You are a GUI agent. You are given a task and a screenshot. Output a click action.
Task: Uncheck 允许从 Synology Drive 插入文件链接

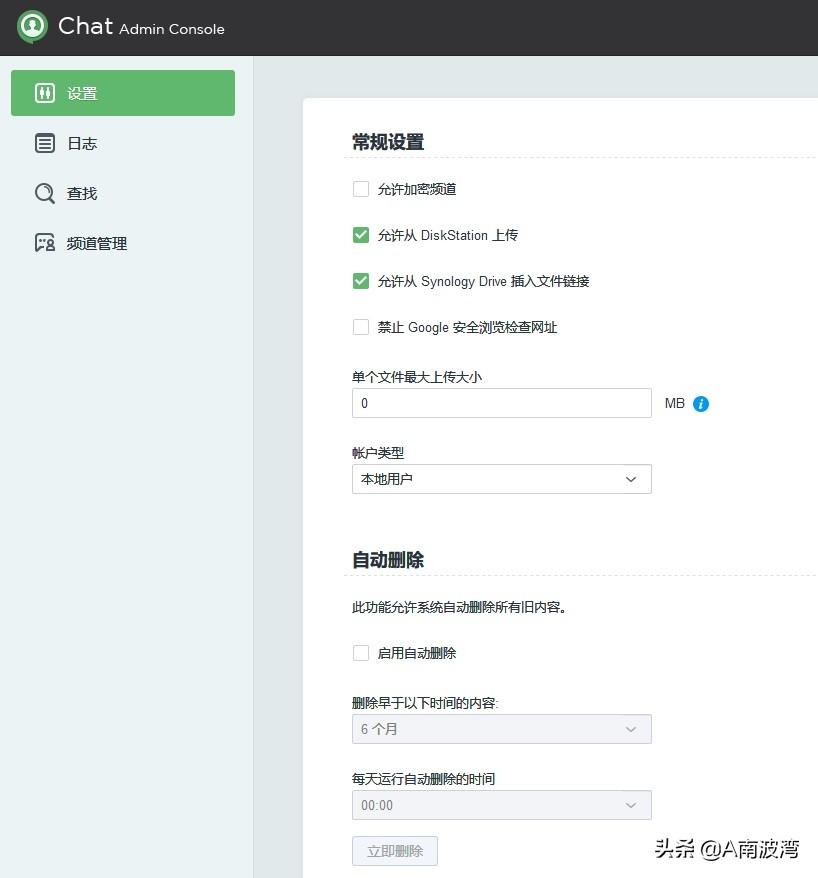(361, 281)
